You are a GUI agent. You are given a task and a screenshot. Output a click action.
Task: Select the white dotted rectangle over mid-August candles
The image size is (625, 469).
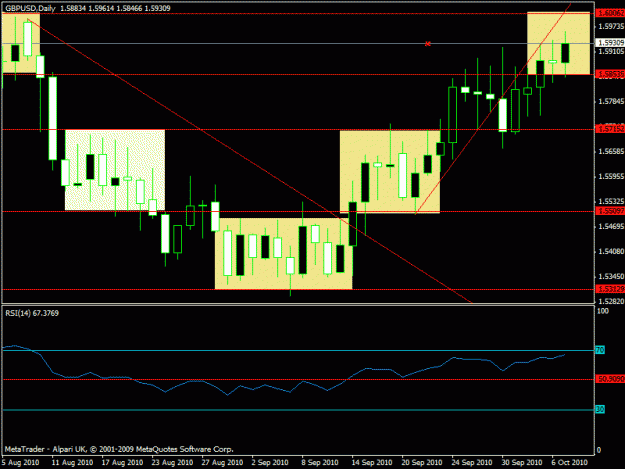pos(115,170)
